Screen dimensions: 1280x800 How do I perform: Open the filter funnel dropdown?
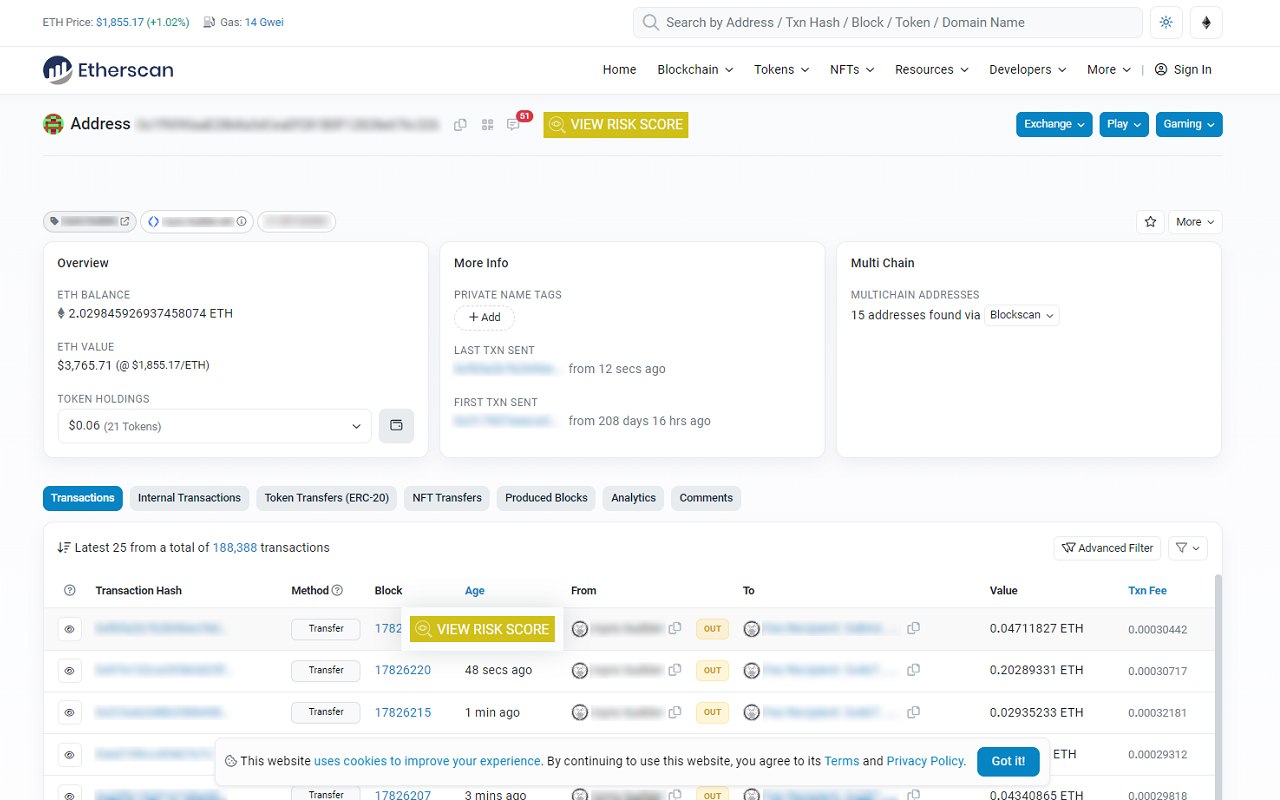click(1188, 548)
